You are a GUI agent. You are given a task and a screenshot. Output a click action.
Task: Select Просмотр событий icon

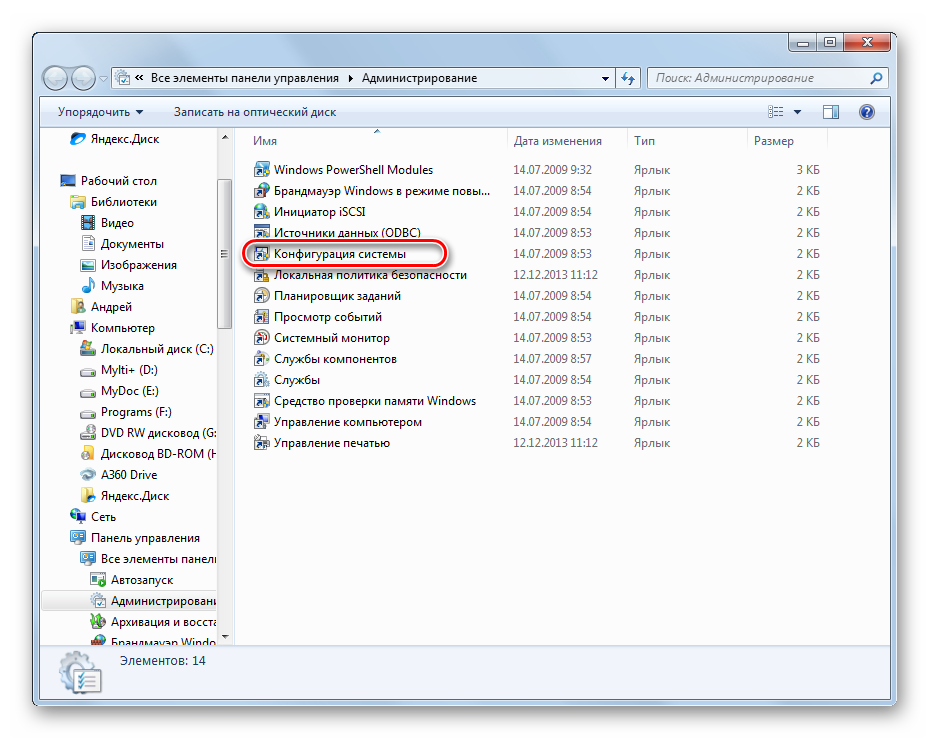(x=262, y=317)
